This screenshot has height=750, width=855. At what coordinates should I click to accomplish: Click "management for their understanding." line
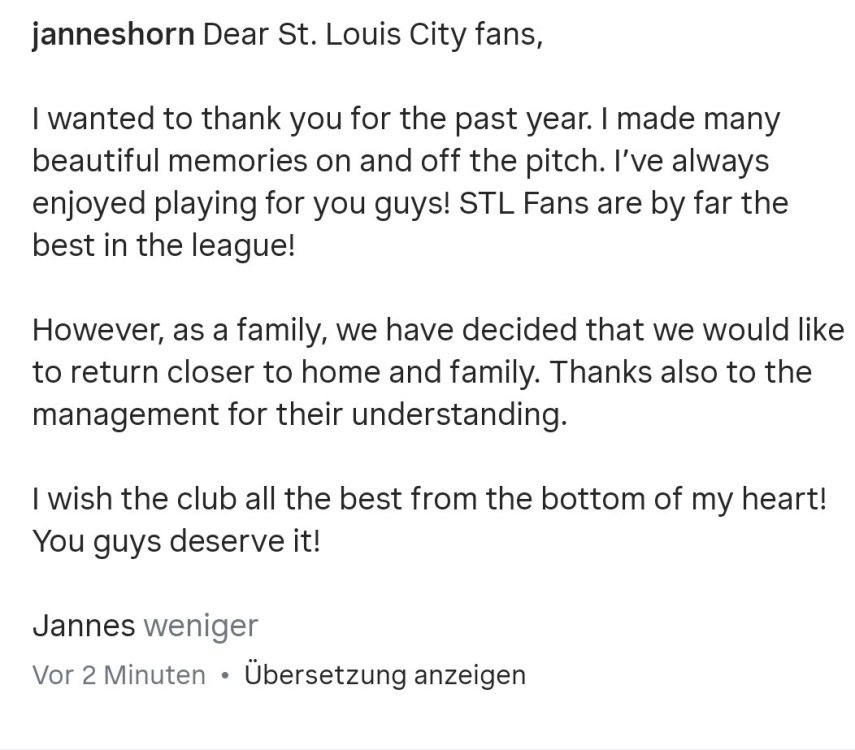(x=299, y=413)
